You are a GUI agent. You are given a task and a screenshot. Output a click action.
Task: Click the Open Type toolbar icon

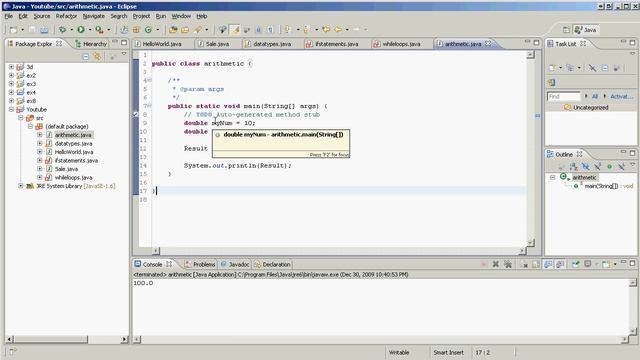click(173, 29)
